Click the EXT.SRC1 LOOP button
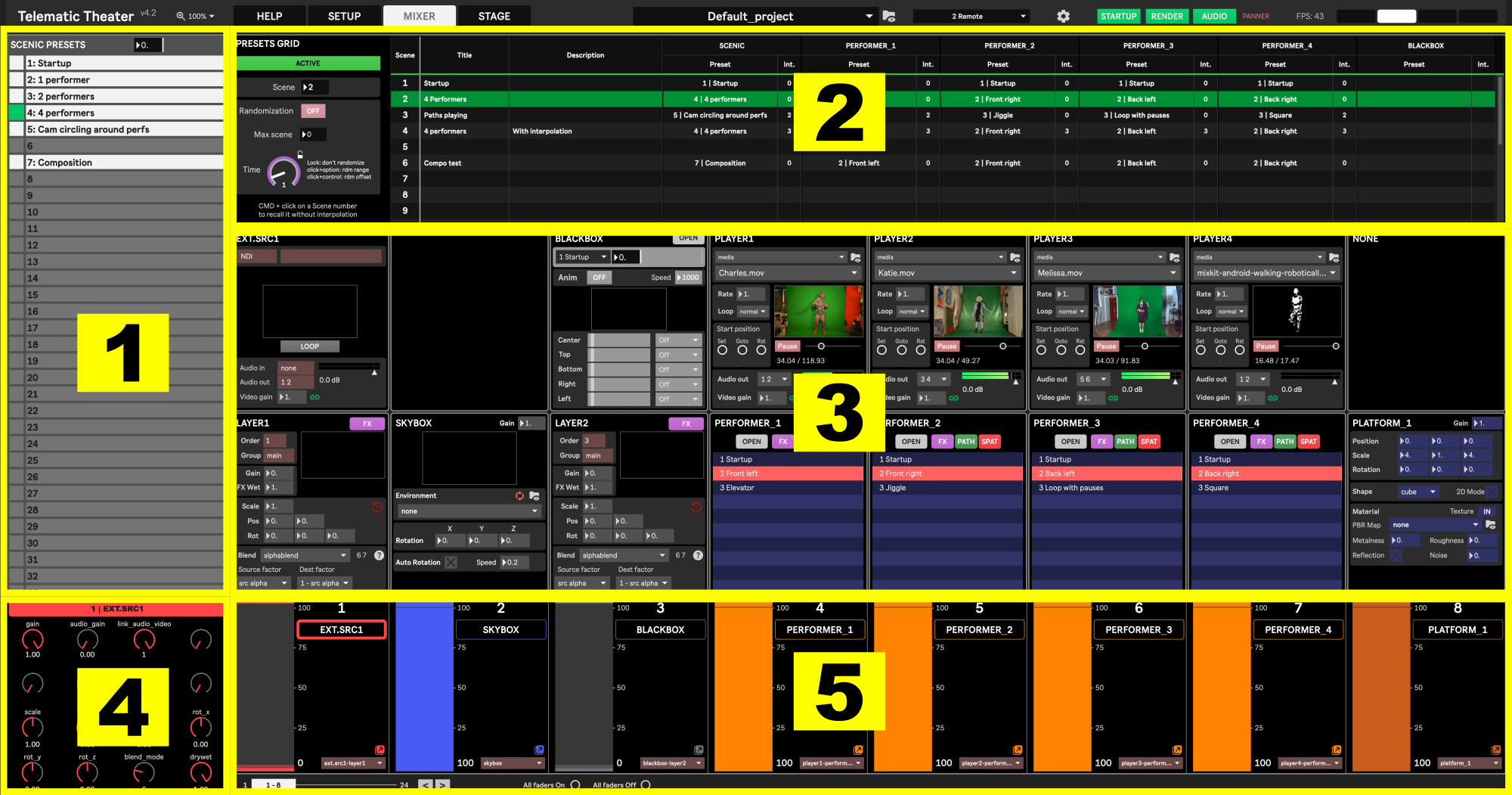 tap(310, 346)
